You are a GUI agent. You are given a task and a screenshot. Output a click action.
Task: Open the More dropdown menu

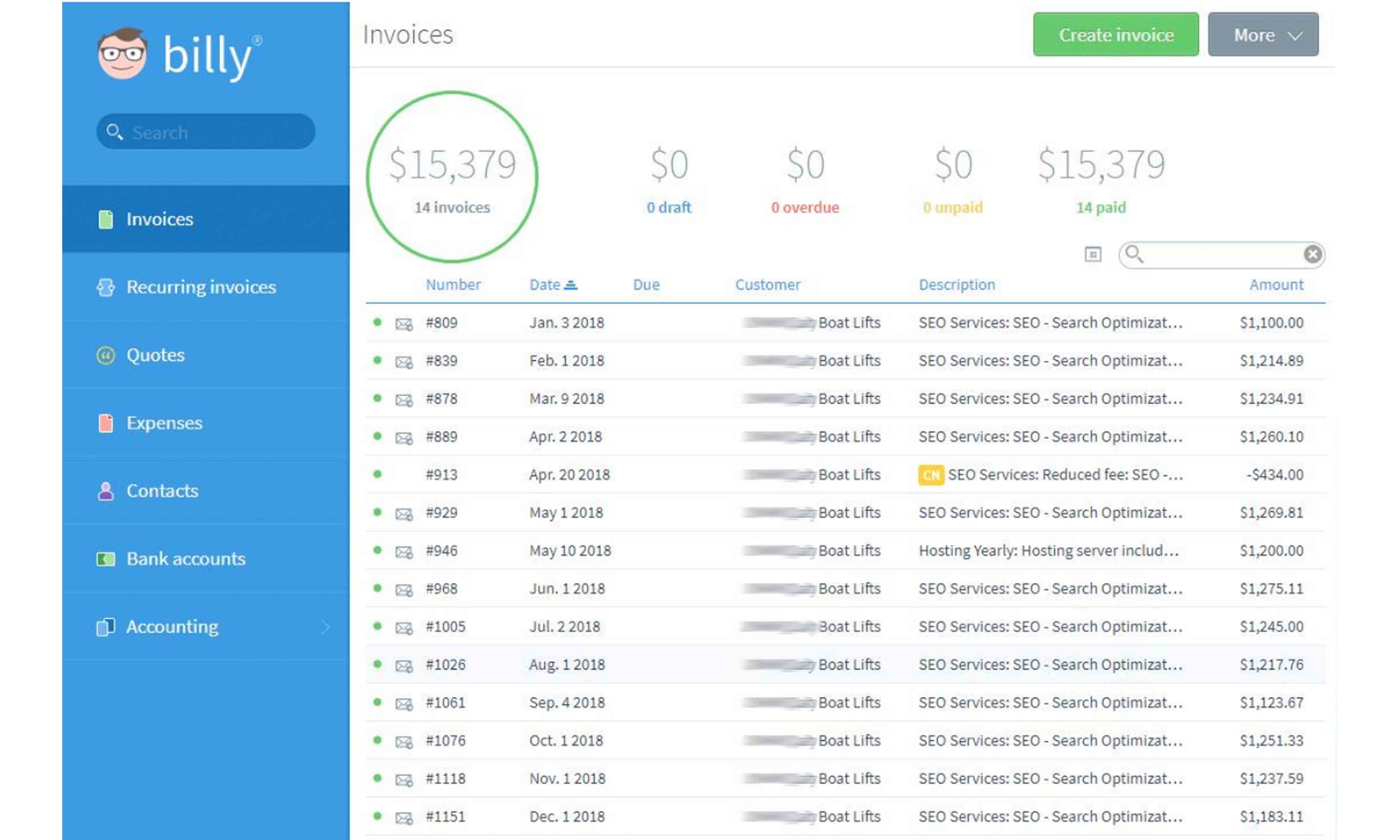(x=1262, y=35)
